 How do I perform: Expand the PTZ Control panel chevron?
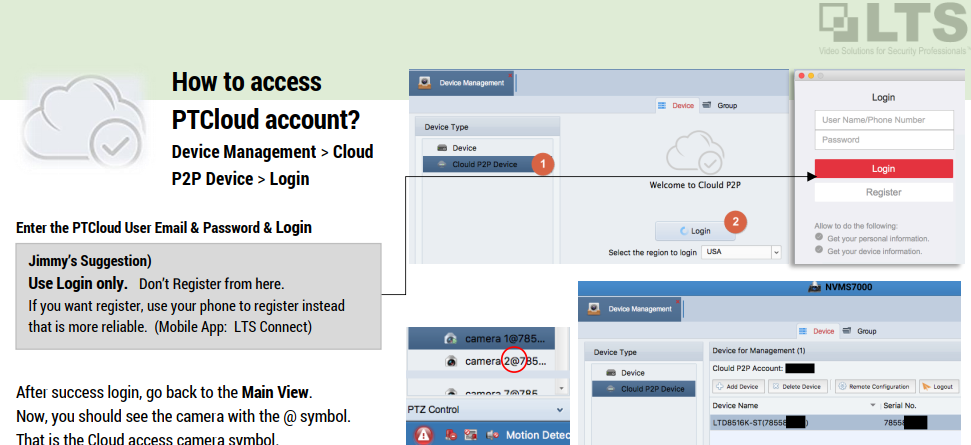(x=559, y=410)
